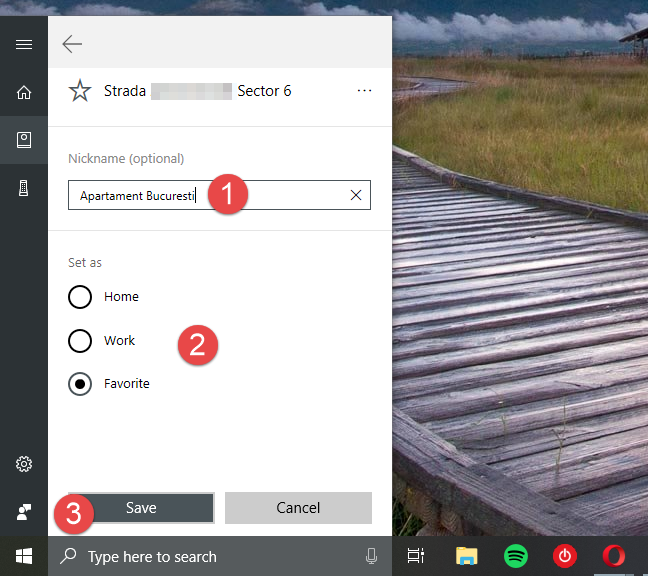648x576 pixels.
Task: Click inside the Nickname text field
Action: coord(219,195)
